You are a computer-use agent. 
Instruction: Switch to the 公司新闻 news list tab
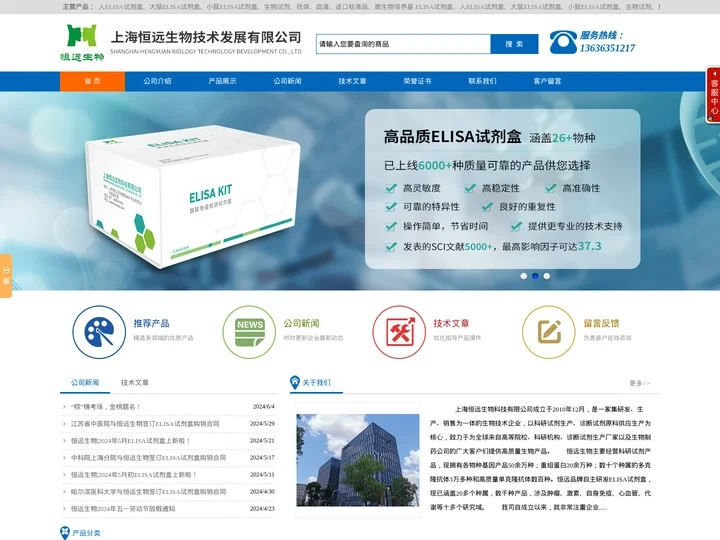coord(85,382)
